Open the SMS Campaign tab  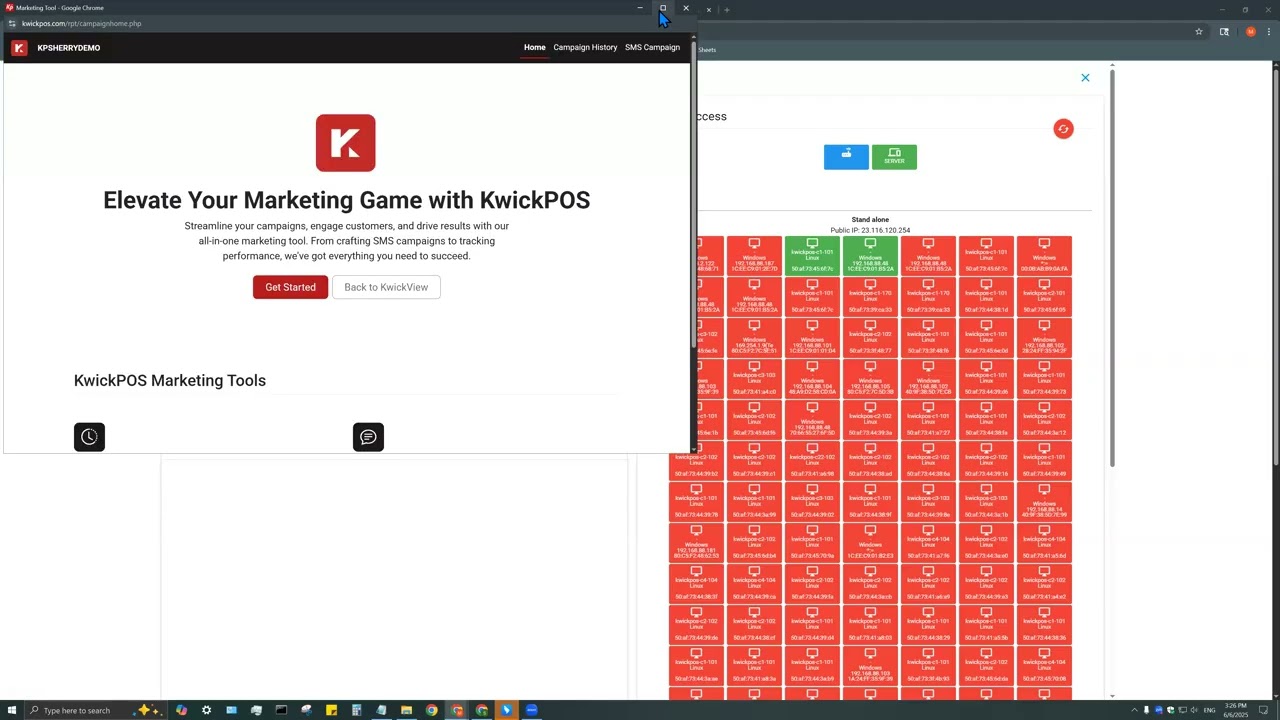(x=652, y=47)
